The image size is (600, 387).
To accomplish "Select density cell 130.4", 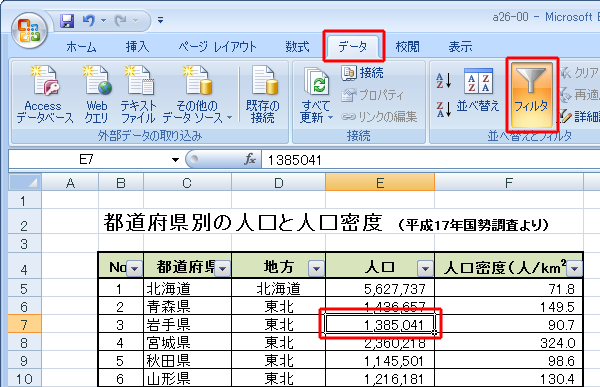I will tap(509, 379).
